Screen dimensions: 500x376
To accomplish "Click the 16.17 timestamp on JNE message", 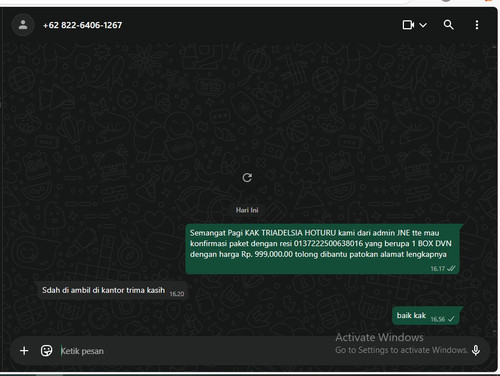I will (437, 269).
